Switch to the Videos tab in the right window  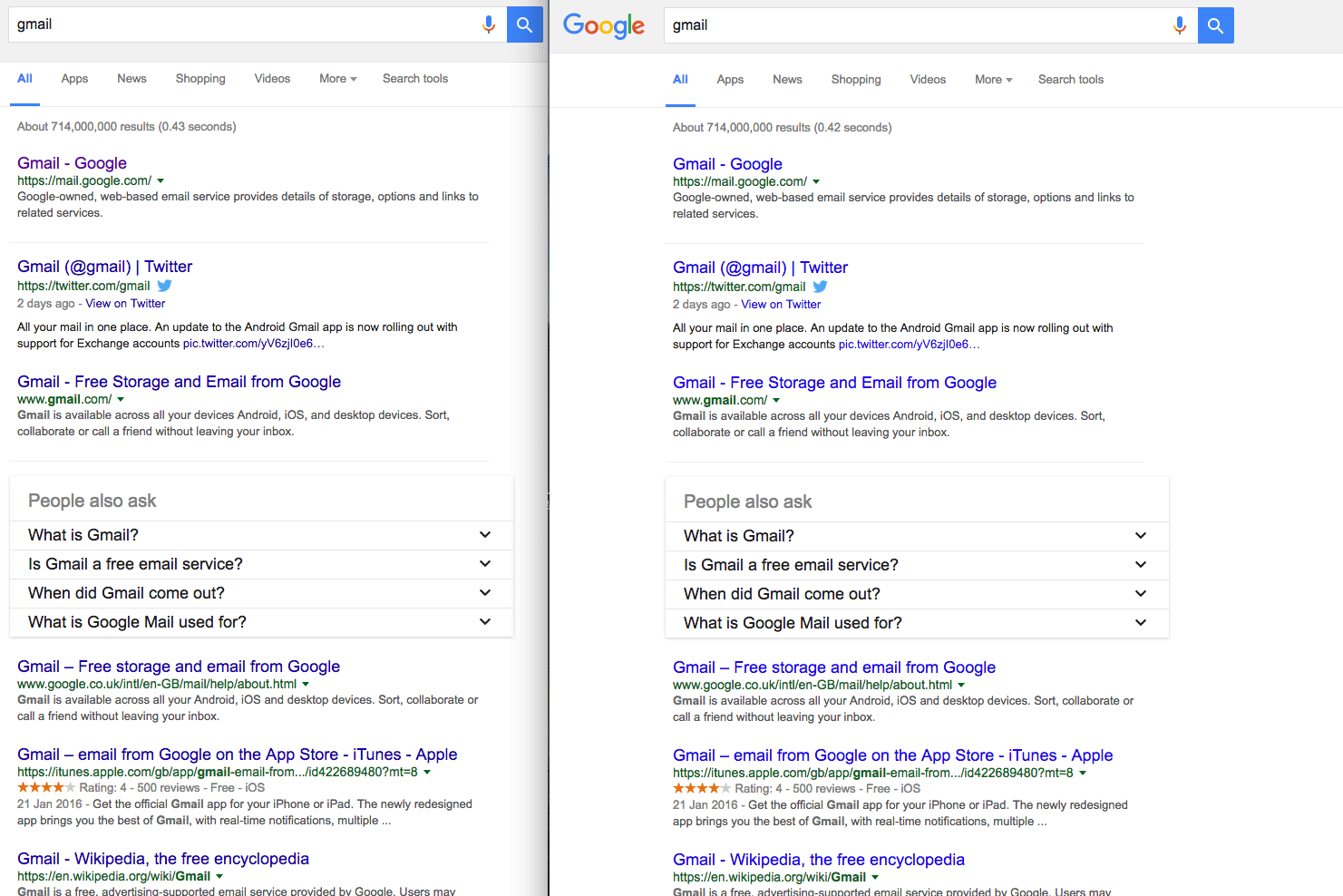pyautogui.click(x=928, y=80)
